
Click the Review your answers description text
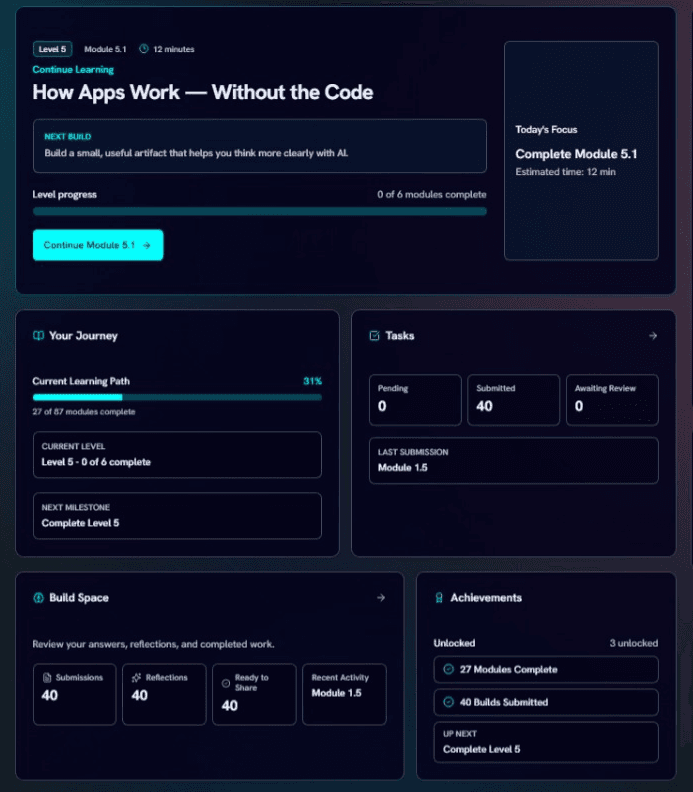tap(154, 644)
